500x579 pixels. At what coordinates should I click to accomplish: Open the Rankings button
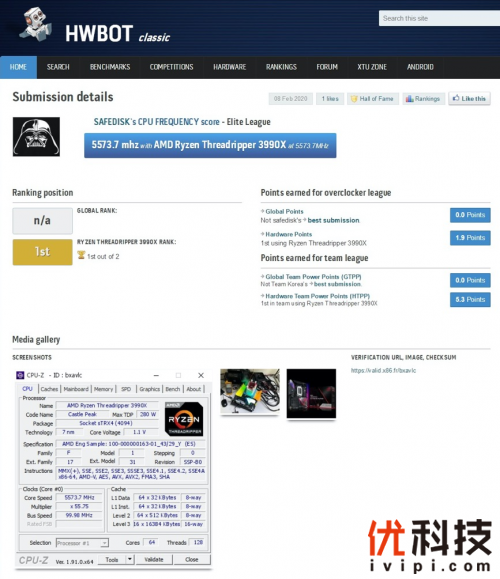click(x=423, y=99)
